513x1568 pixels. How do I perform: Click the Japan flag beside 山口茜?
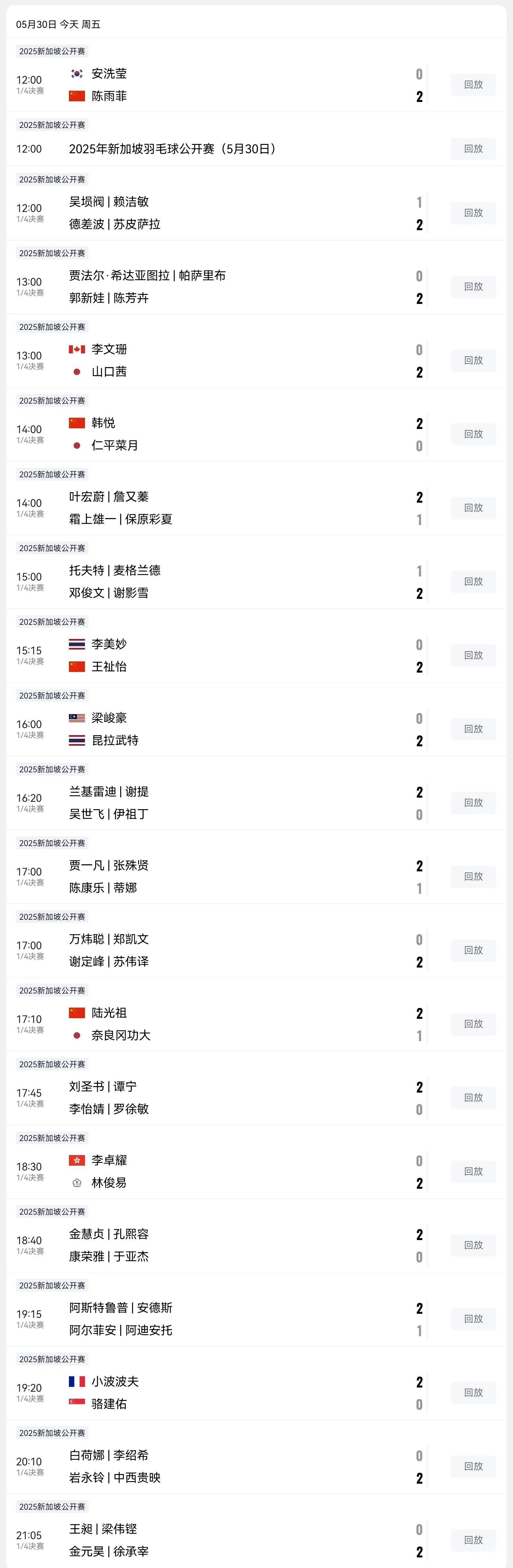tap(77, 372)
